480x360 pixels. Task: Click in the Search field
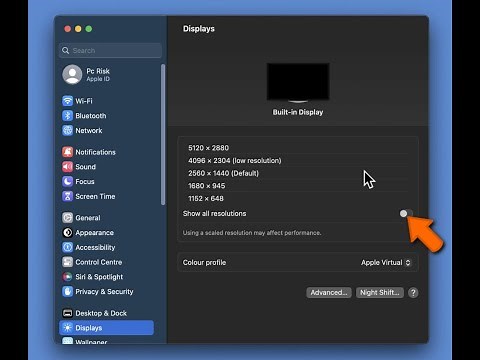(x=111, y=50)
